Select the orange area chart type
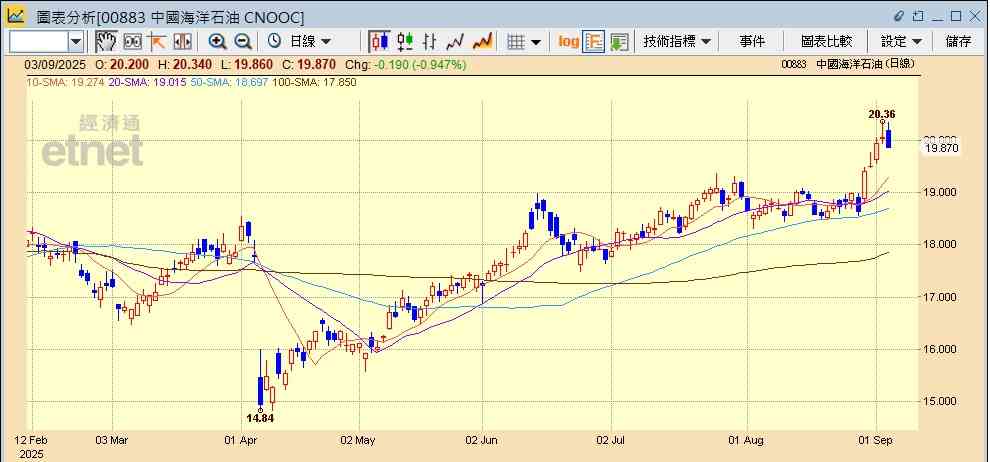The image size is (990, 462). [x=482, y=42]
